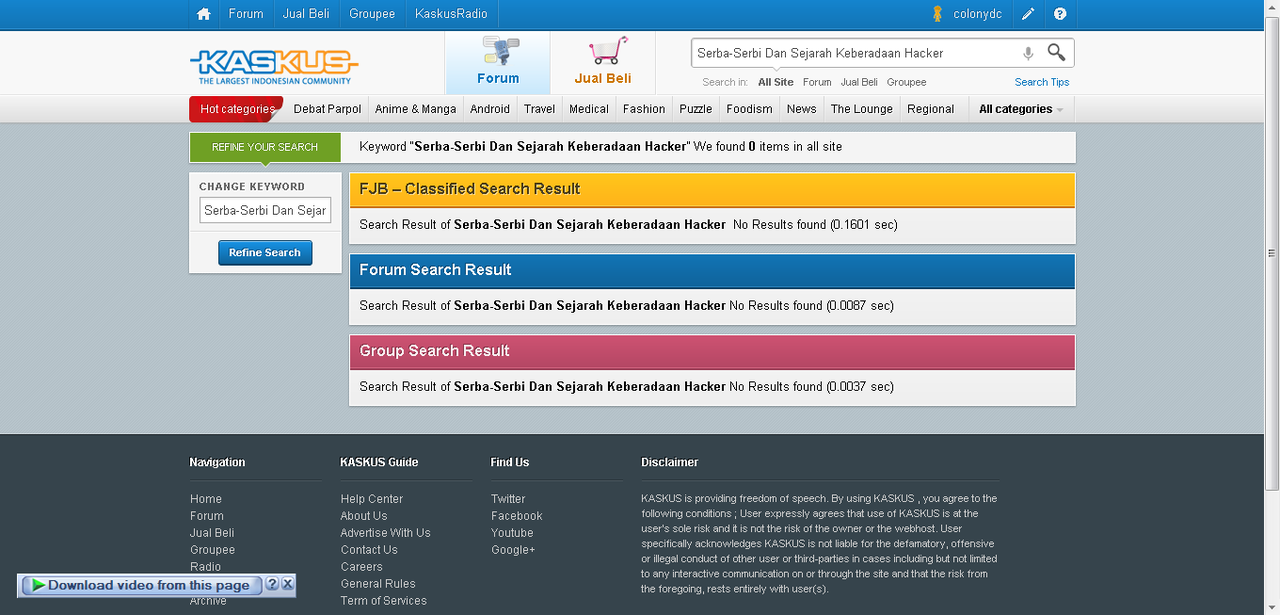Set search scope to All Site

tap(776, 82)
